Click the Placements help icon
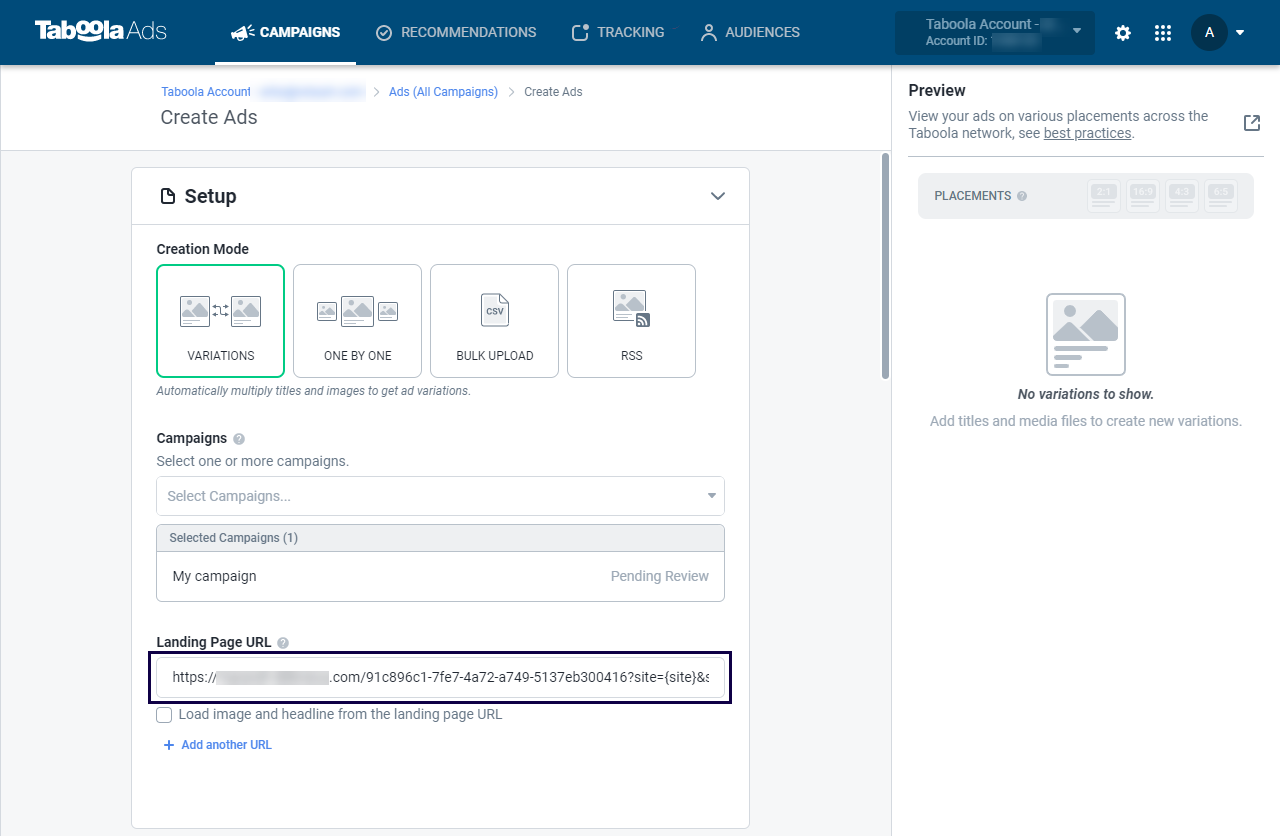Image resolution: width=1280 pixels, height=836 pixels. [1022, 196]
